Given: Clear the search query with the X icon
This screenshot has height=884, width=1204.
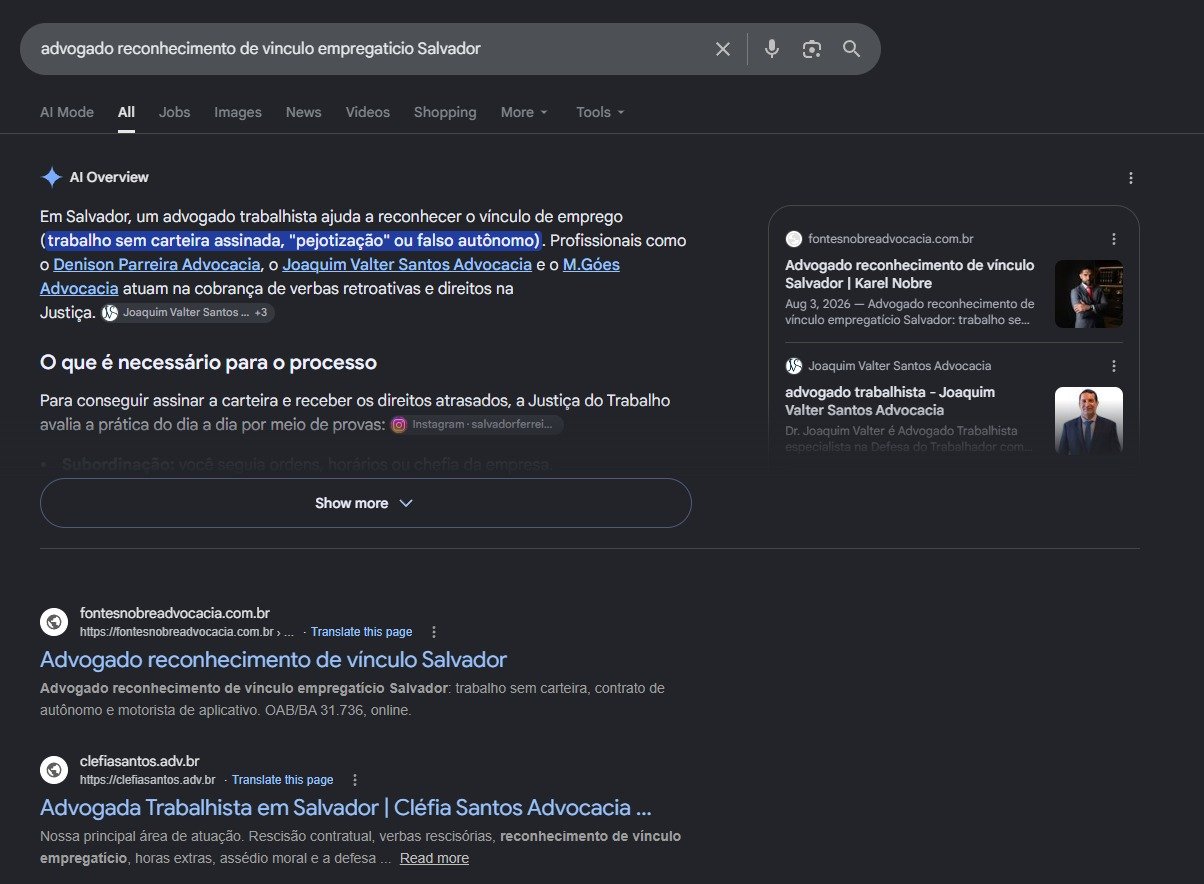Looking at the screenshot, I should (723, 49).
